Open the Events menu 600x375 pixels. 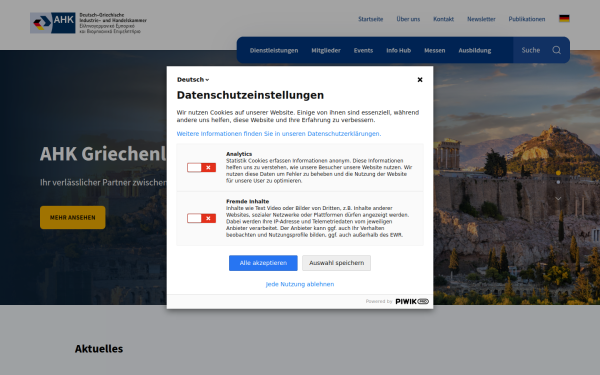tap(363, 51)
